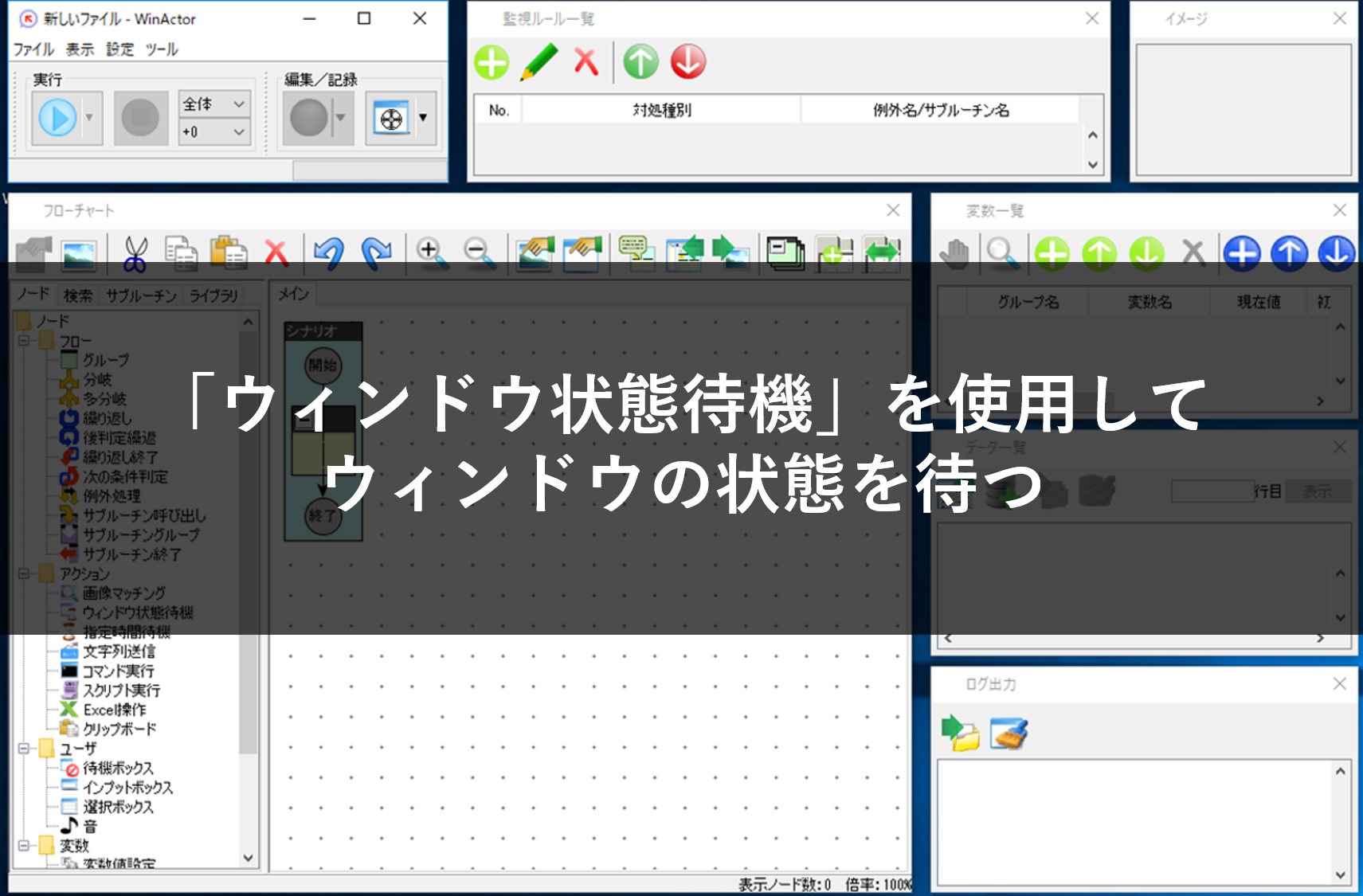
Task: Select the 待機ボックス node in tree
Action: (x=118, y=768)
